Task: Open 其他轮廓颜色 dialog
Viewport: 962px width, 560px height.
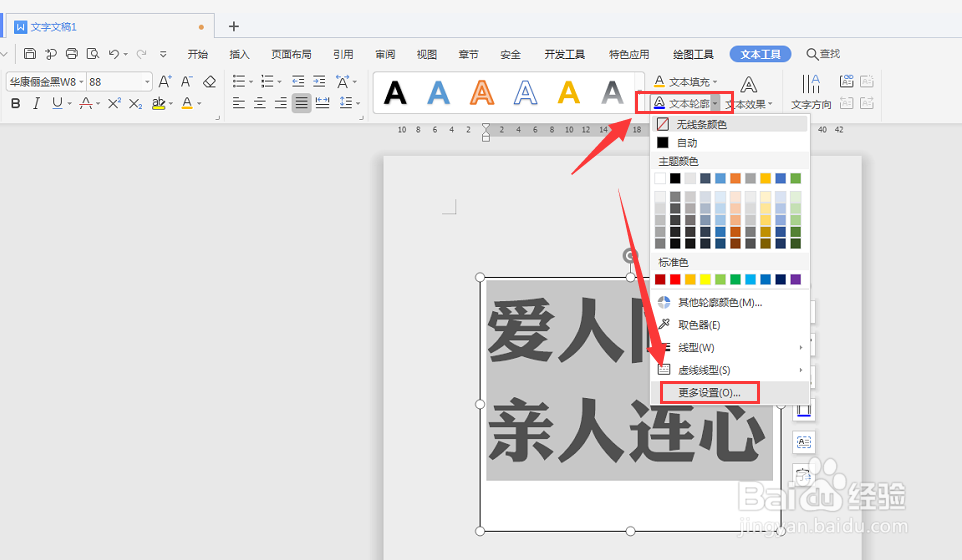Action: click(x=730, y=302)
